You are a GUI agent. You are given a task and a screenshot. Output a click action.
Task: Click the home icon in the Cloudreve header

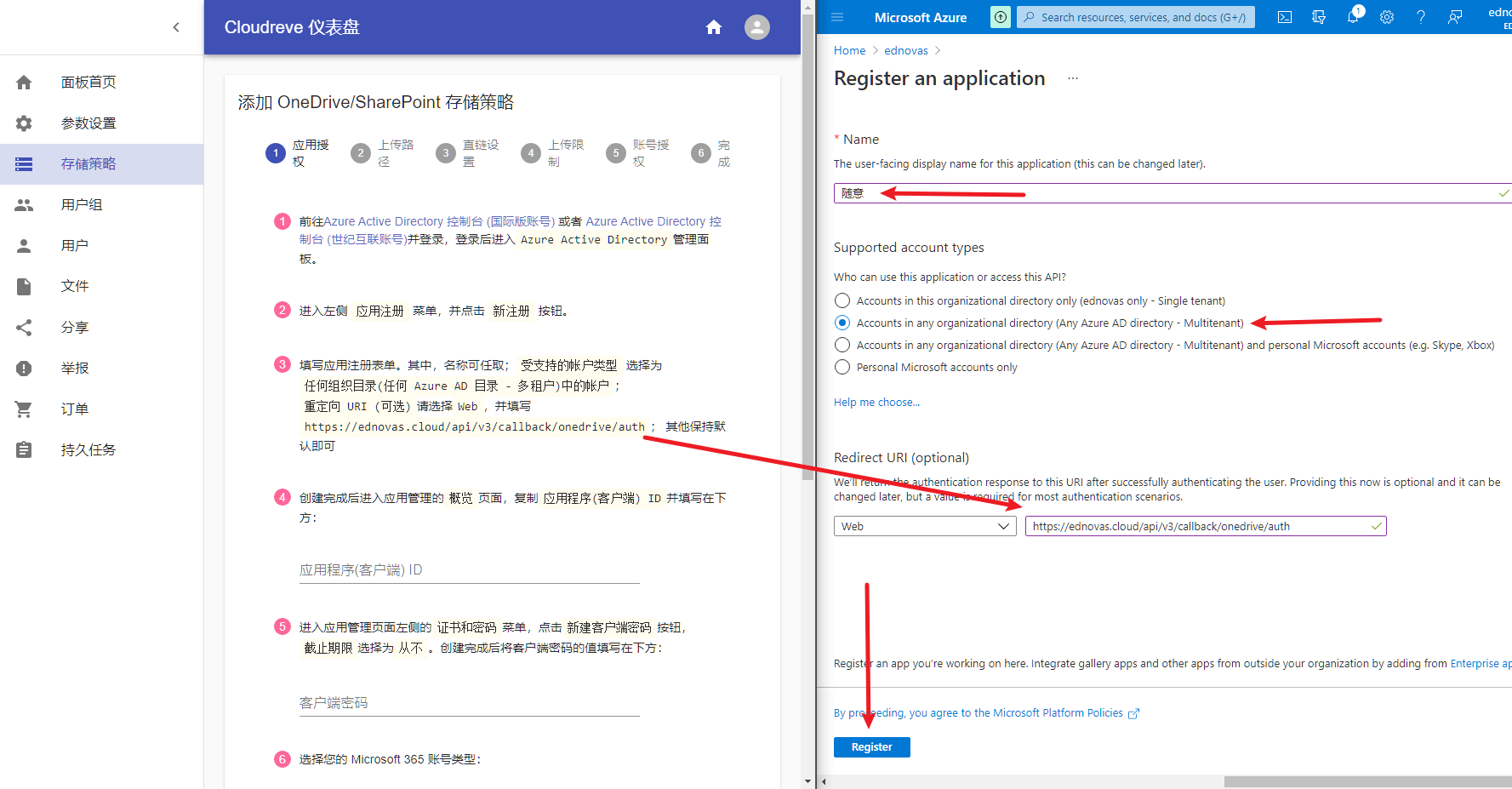(714, 27)
